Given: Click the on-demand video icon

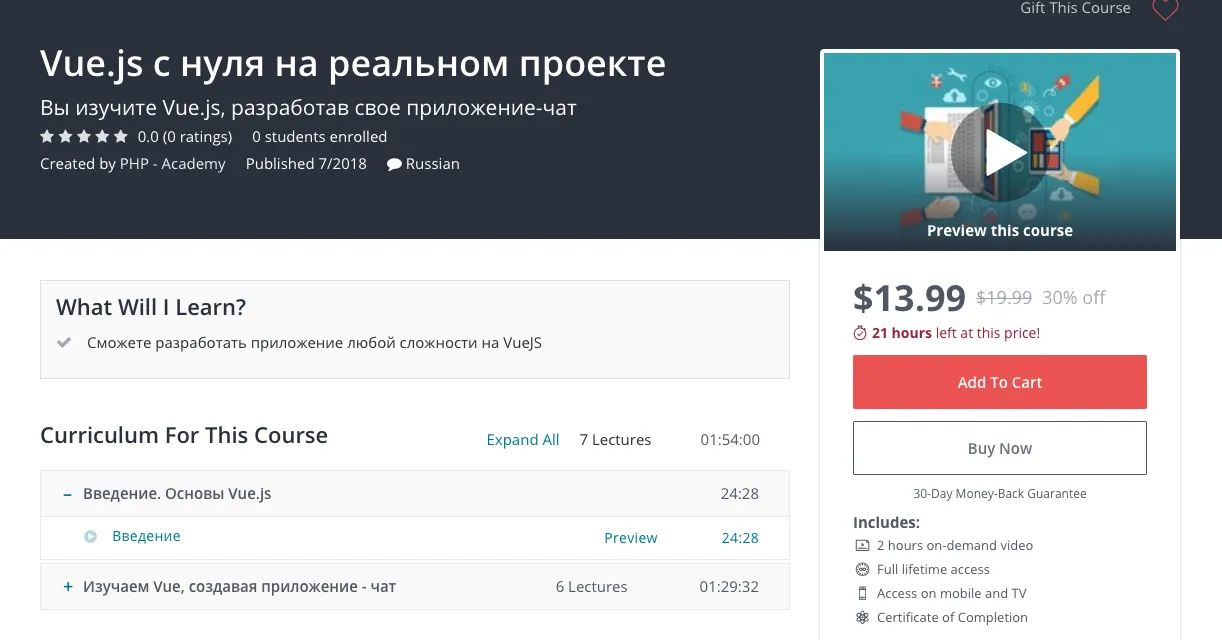Looking at the screenshot, I should point(862,545).
